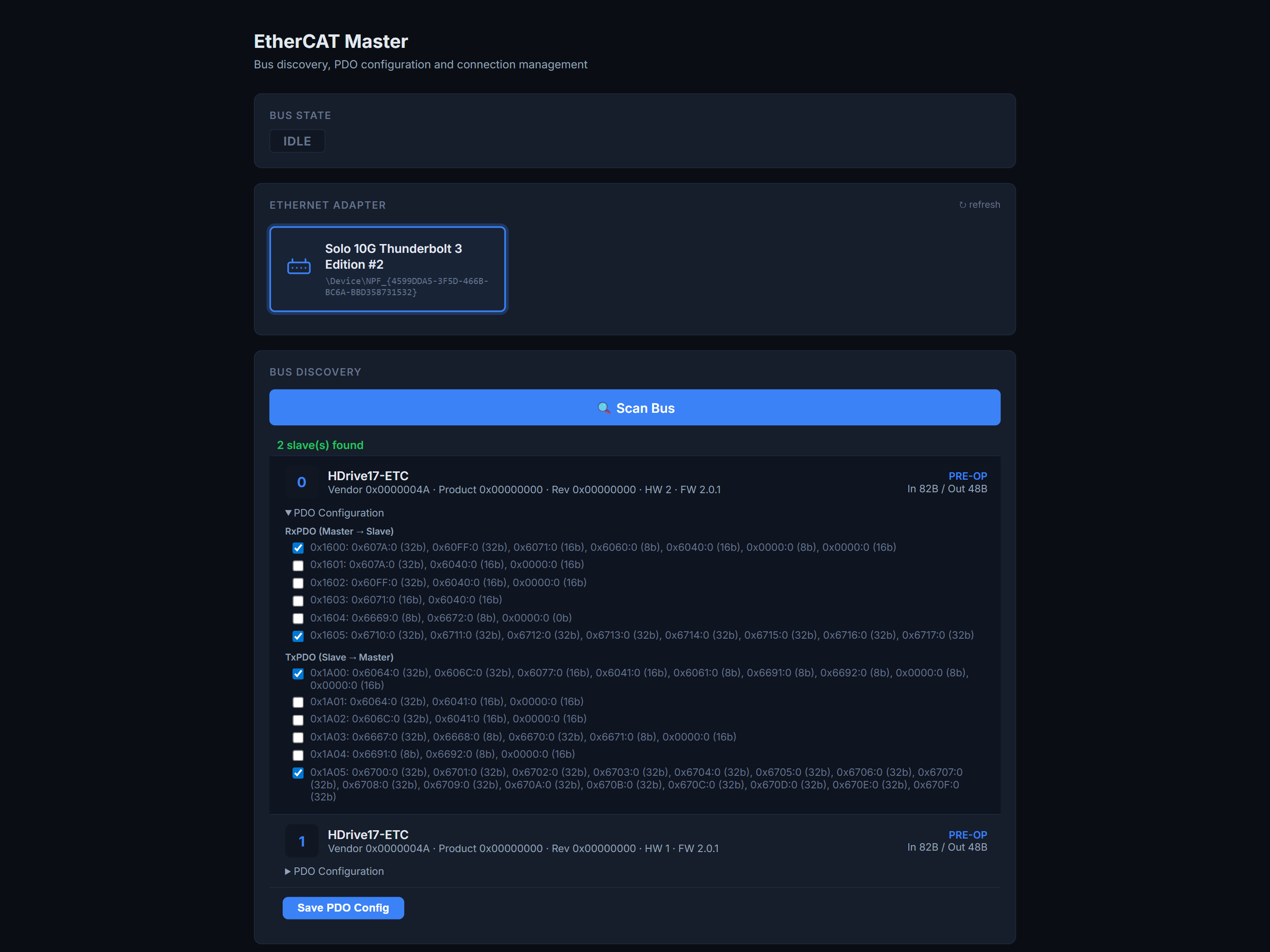Click slave 1 'In 82B / Out 48B' text

point(947,847)
